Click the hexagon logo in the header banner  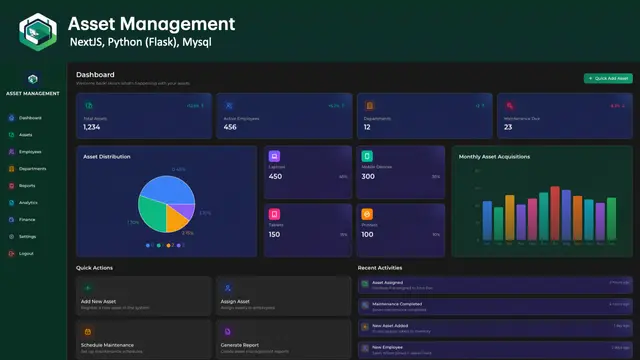click(38, 32)
